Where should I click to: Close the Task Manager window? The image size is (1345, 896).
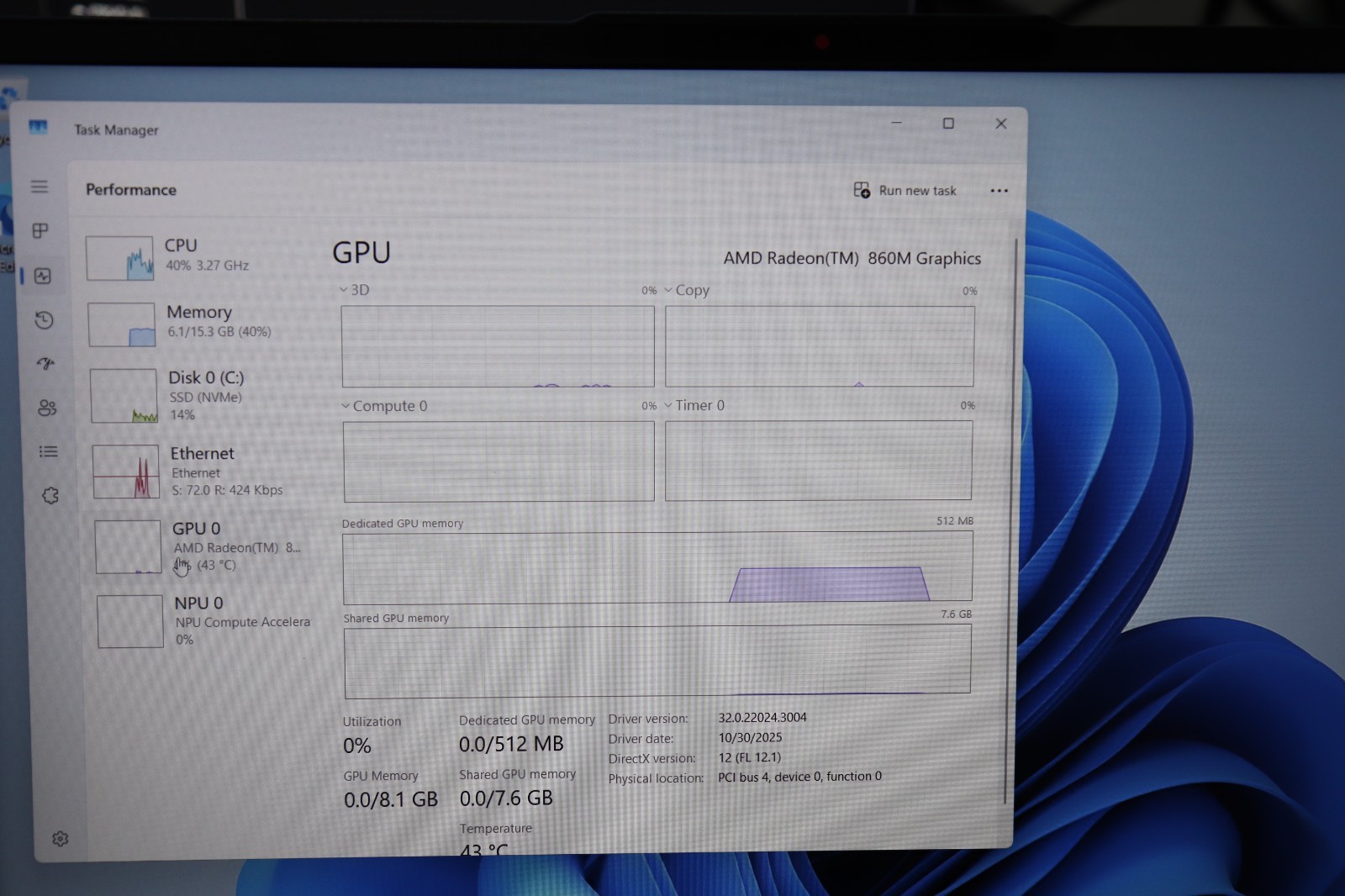pos(1000,124)
